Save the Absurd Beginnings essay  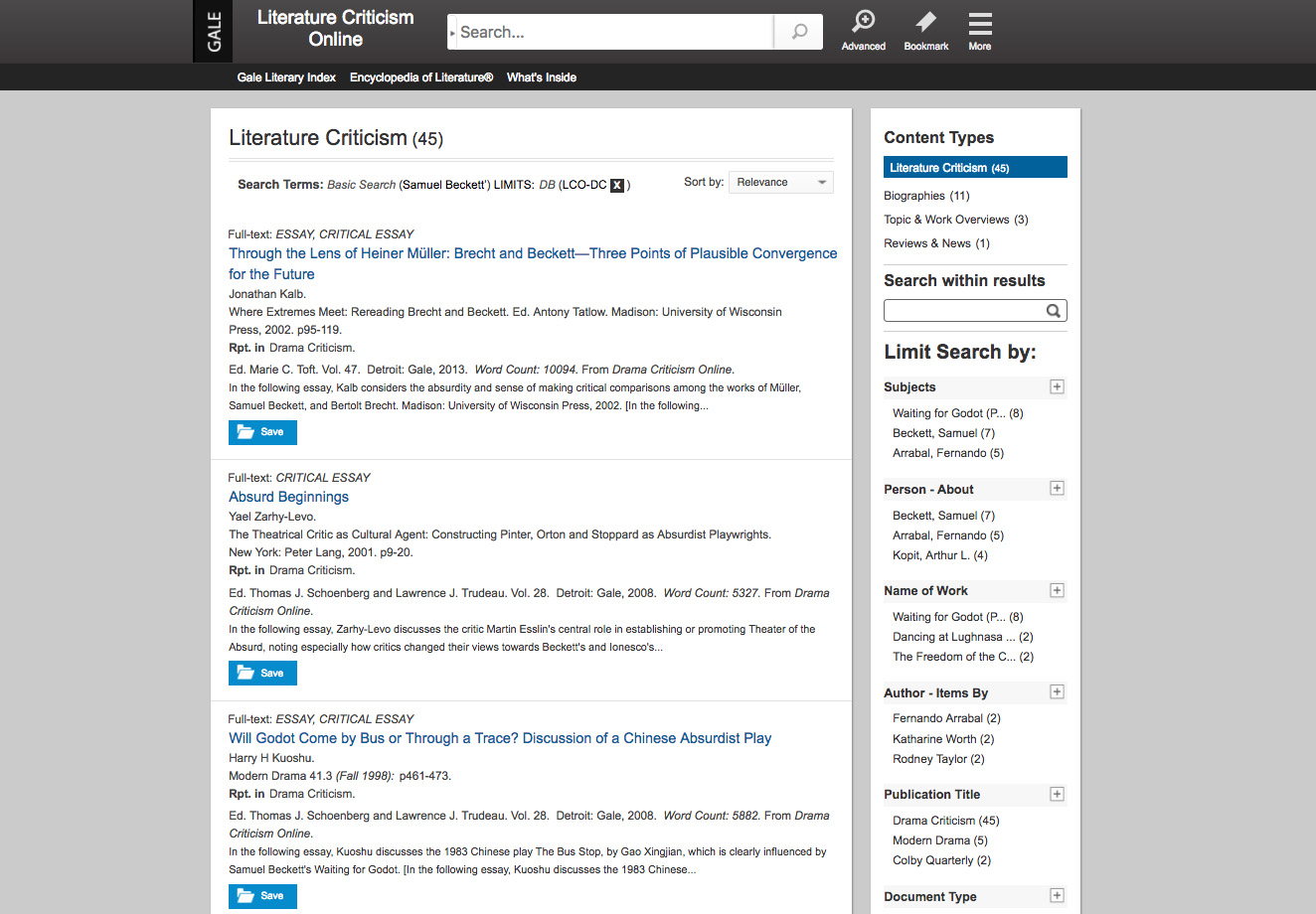(x=262, y=673)
